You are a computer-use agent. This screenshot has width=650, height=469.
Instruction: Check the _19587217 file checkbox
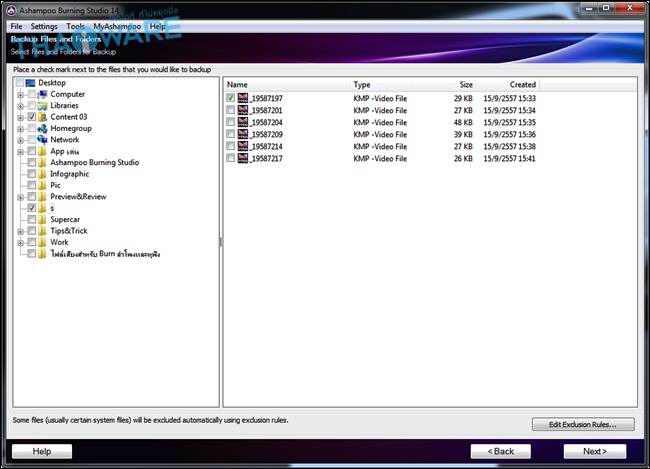(230, 158)
